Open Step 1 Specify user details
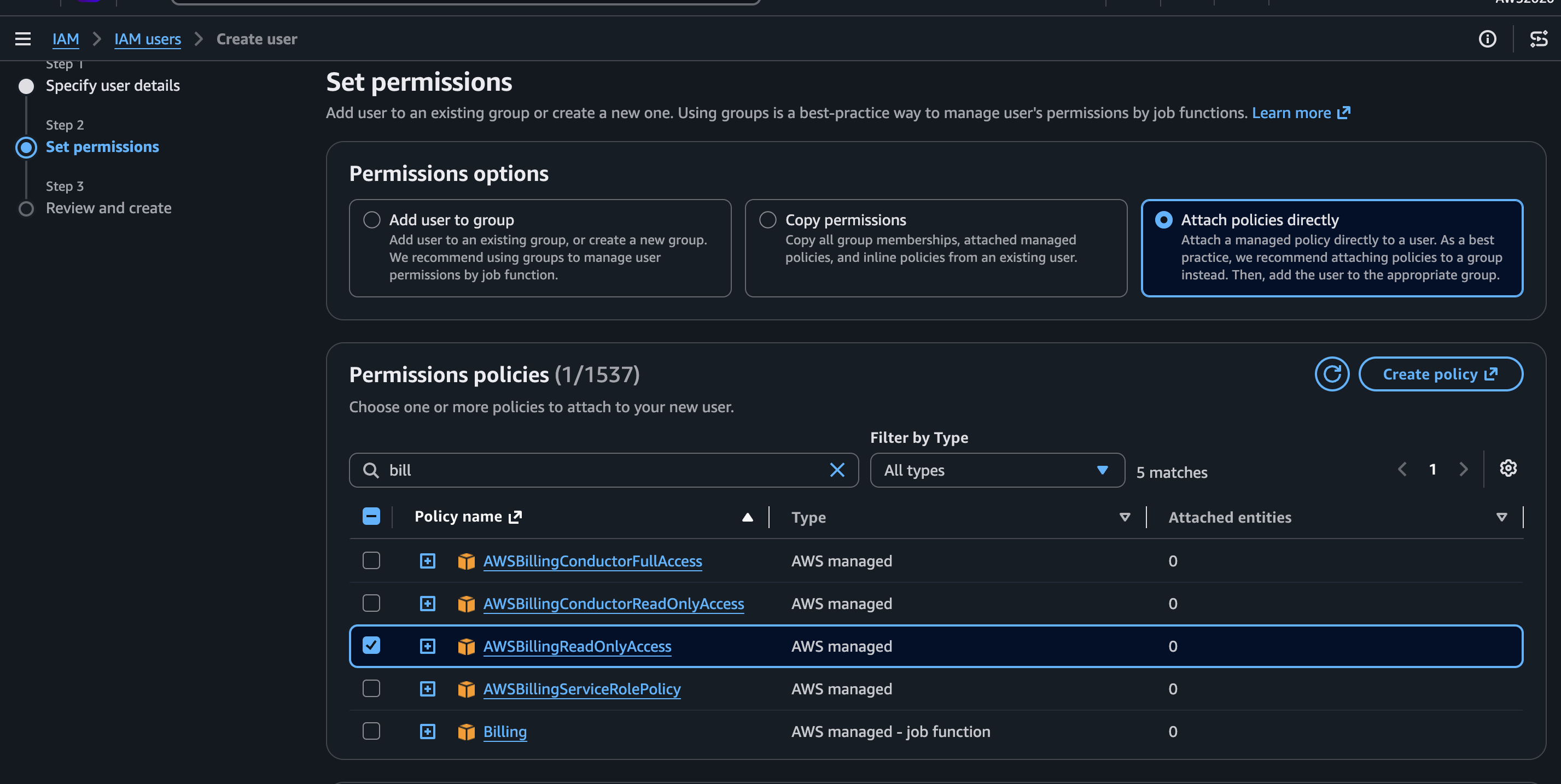Image resolution: width=1561 pixels, height=784 pixels. point(113,85)
